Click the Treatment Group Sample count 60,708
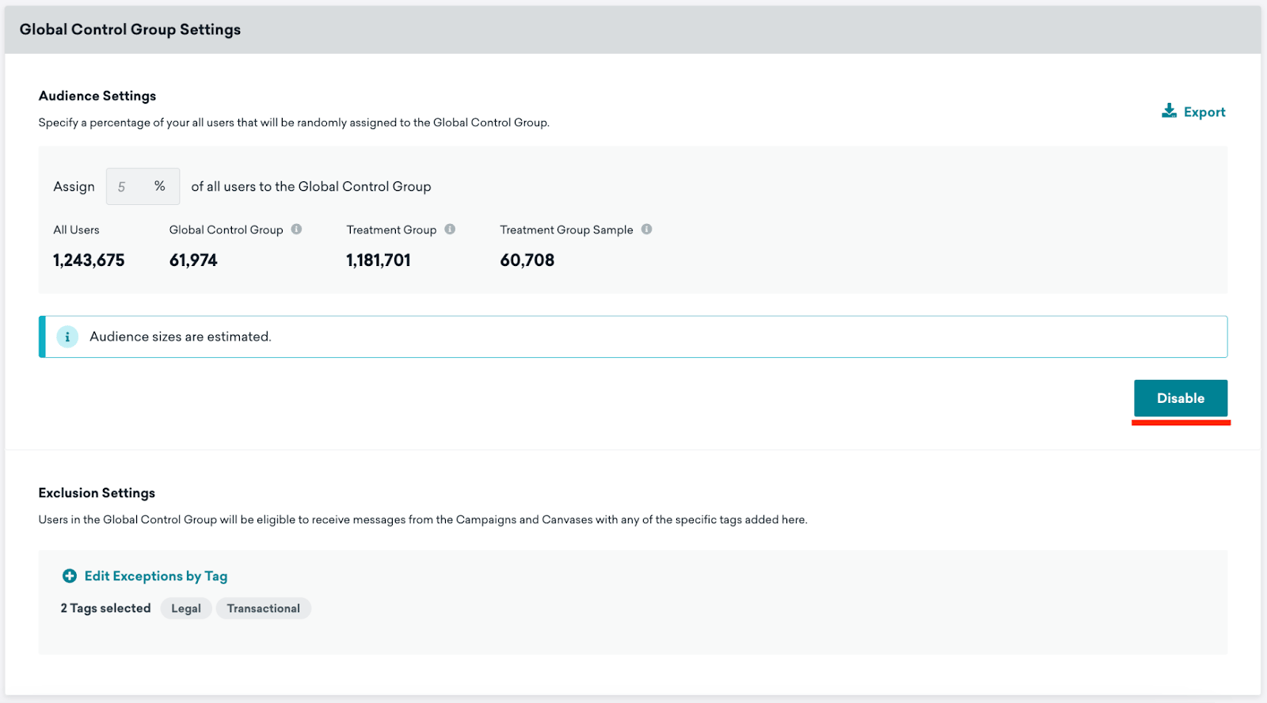 click(527, 260)
